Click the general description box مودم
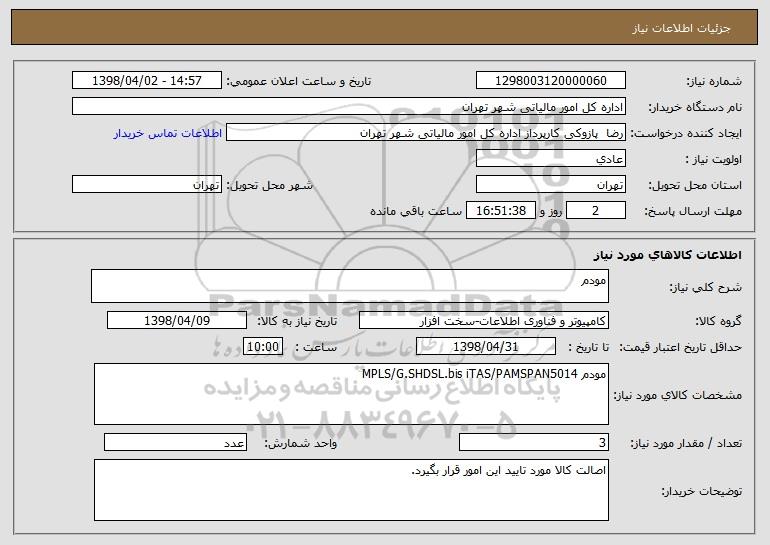Image resolution: width=770 pixels, height=545 pixels. (x=350, y=286)
